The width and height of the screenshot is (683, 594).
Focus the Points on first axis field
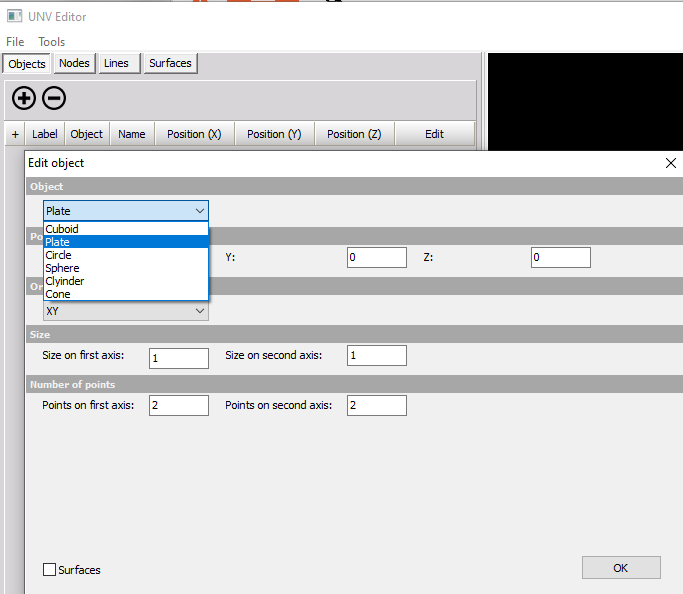pos(179,405)
